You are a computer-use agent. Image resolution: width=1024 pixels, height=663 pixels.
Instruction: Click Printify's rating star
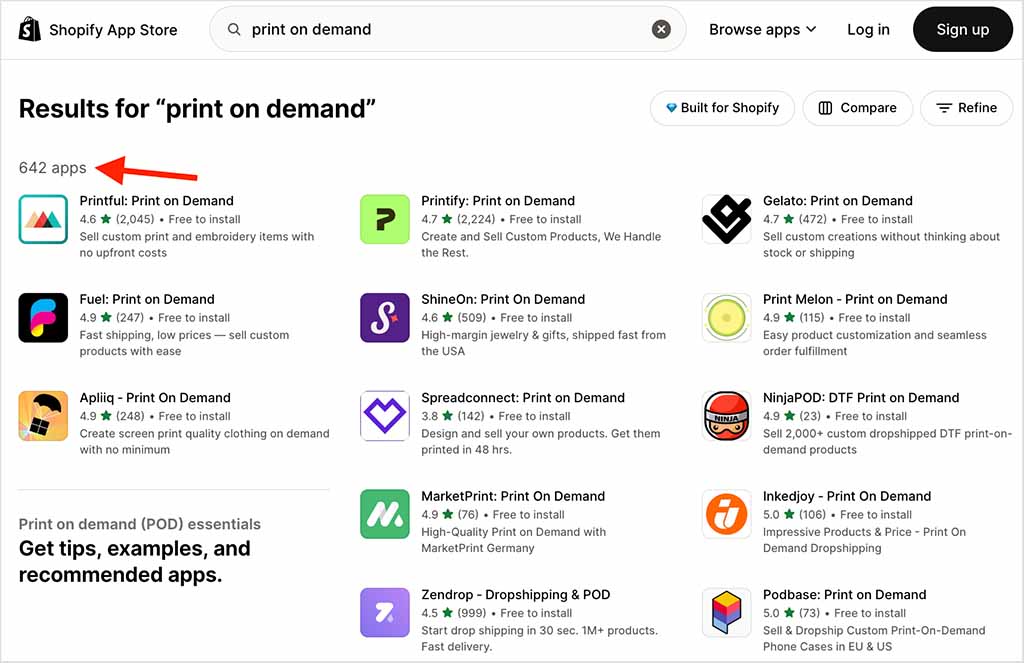pos(447,219)
